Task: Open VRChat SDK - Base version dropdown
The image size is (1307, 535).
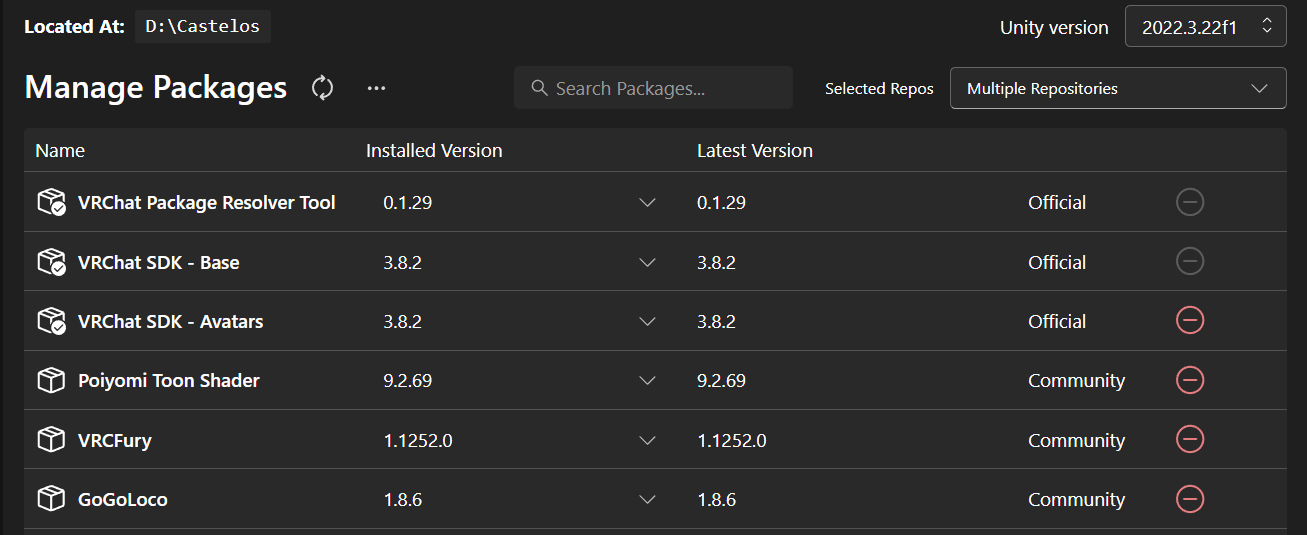Action: (647, 262)
